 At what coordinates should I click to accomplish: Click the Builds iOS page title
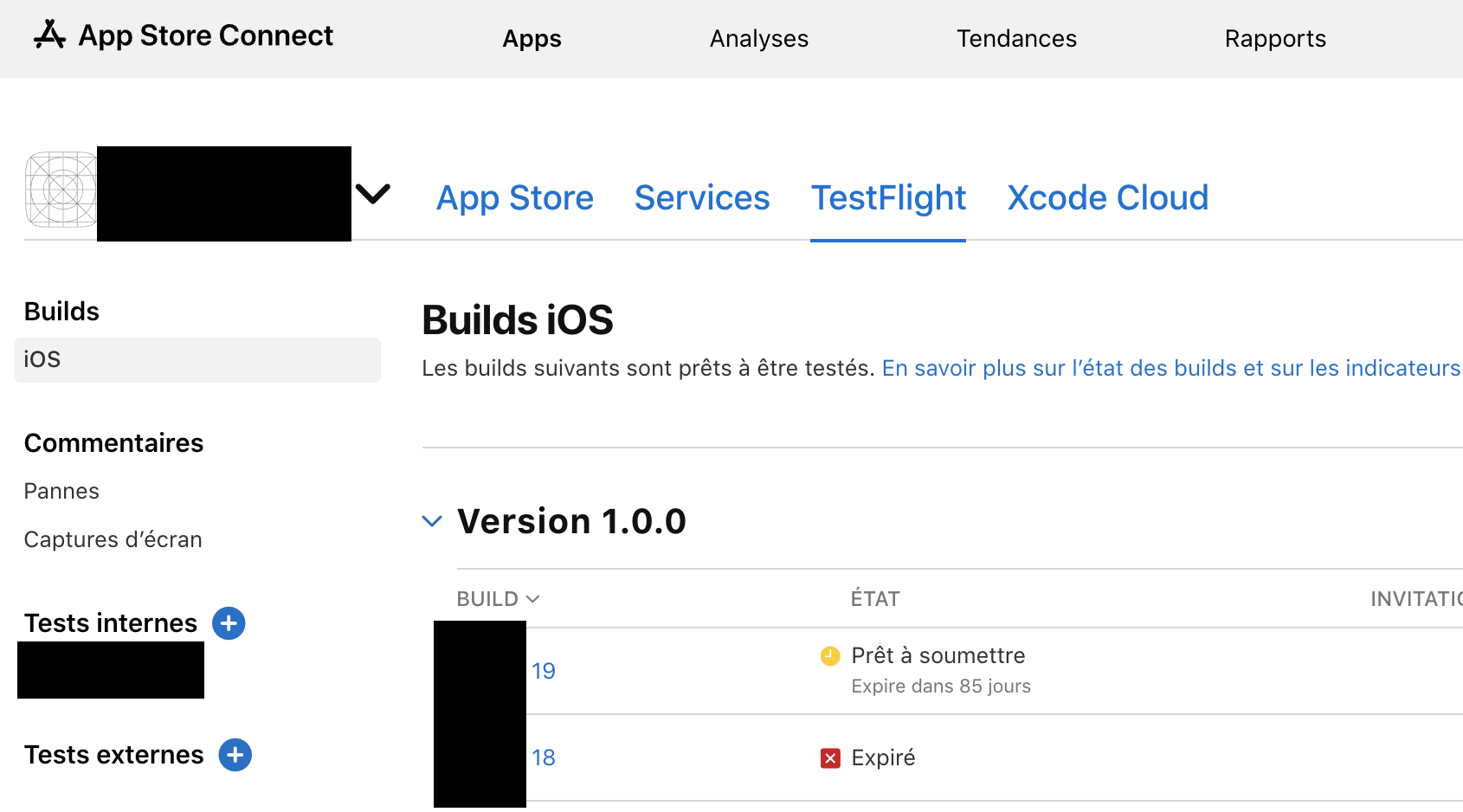(x=518, y=320)
